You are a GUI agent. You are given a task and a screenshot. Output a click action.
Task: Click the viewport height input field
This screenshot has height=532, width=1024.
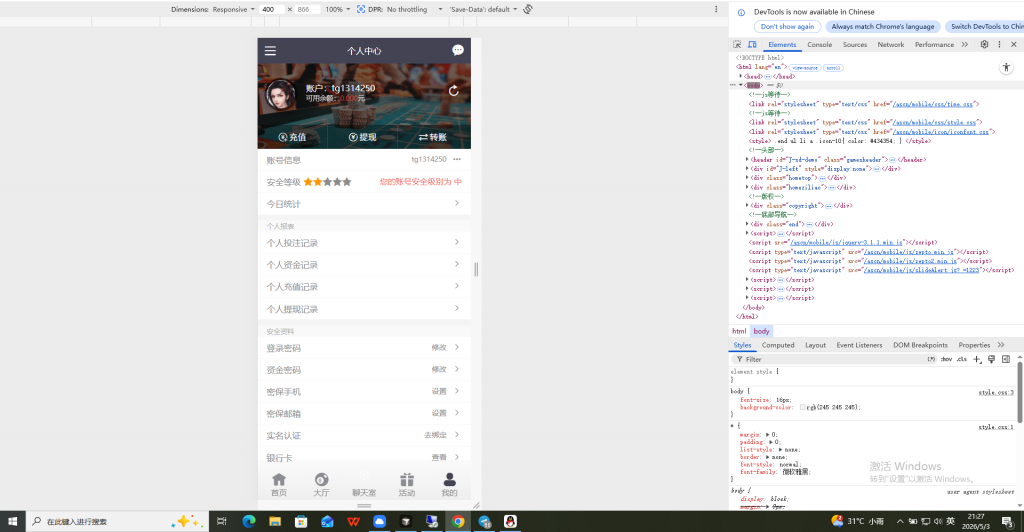(308, 9)
